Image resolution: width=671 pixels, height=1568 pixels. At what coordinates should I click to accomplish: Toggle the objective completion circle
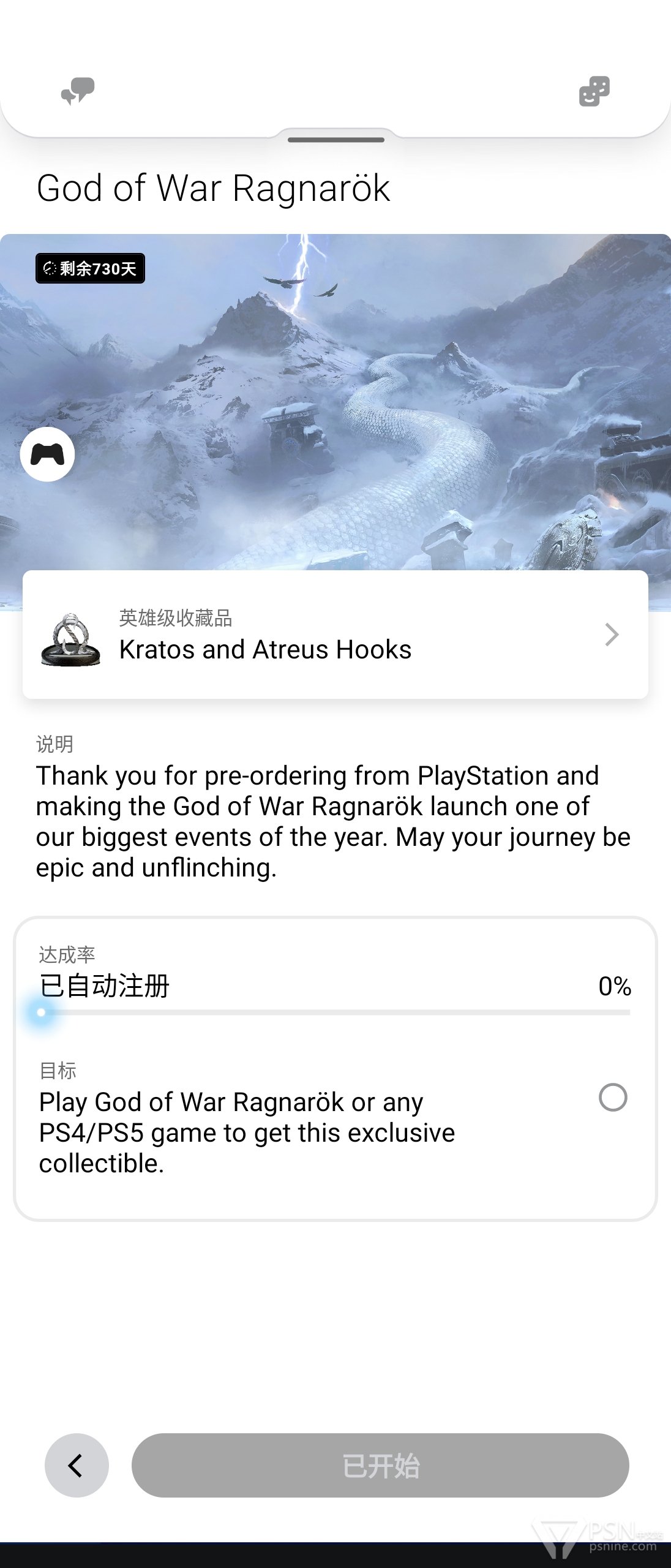[613, 1098]
